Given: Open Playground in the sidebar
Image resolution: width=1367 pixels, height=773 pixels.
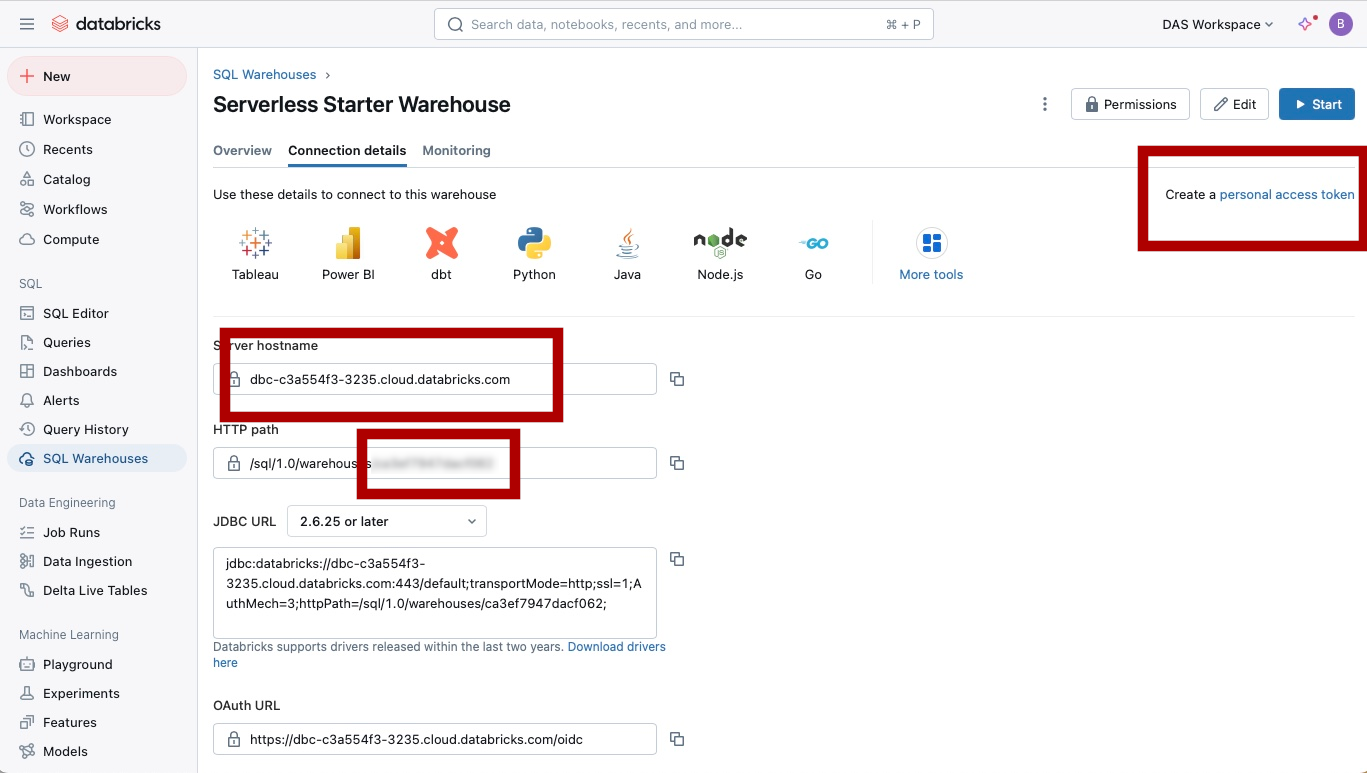Looking at the screenshot, I should click(x=96, y=664).
